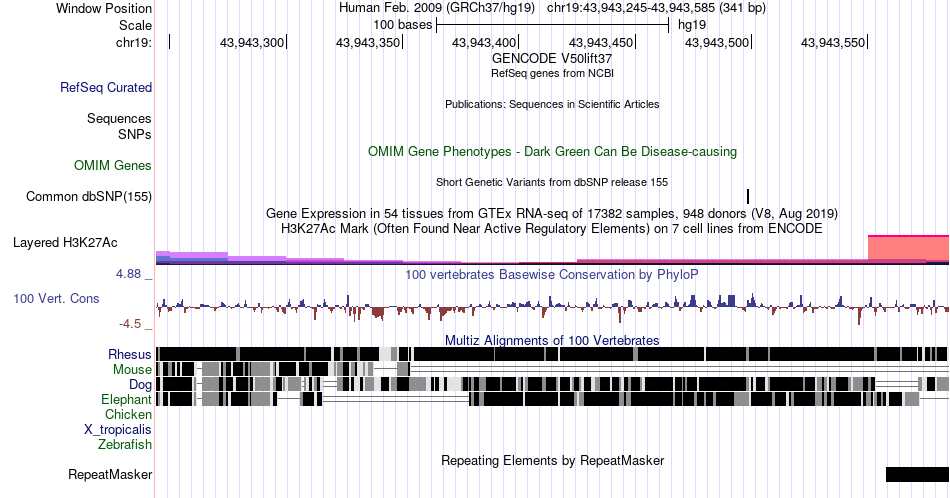
Task: Click the 100 bases scale bar
Action: click(x=552, y=25)
